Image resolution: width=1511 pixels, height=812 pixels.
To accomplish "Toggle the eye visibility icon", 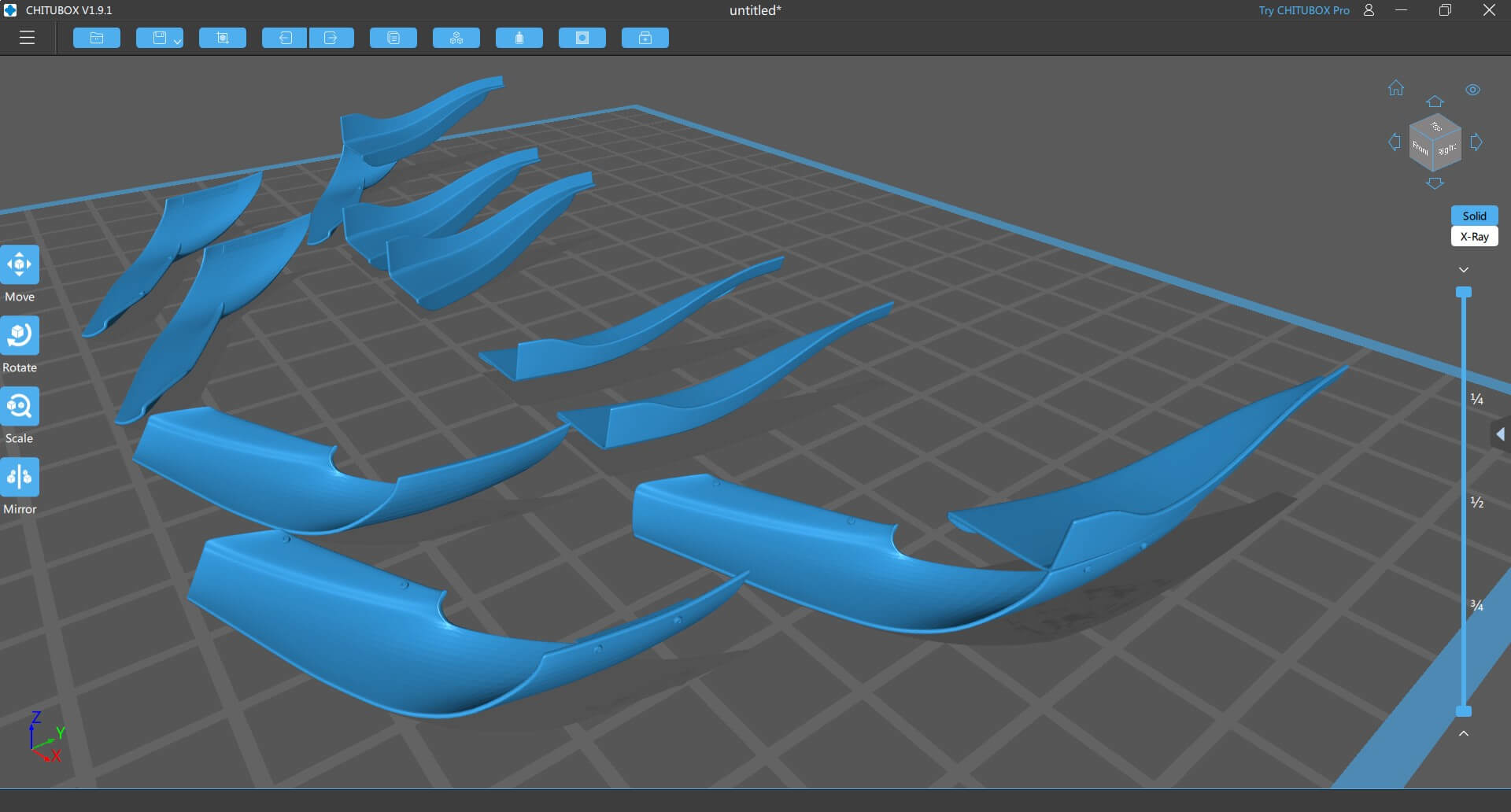I will (1472, 90).
